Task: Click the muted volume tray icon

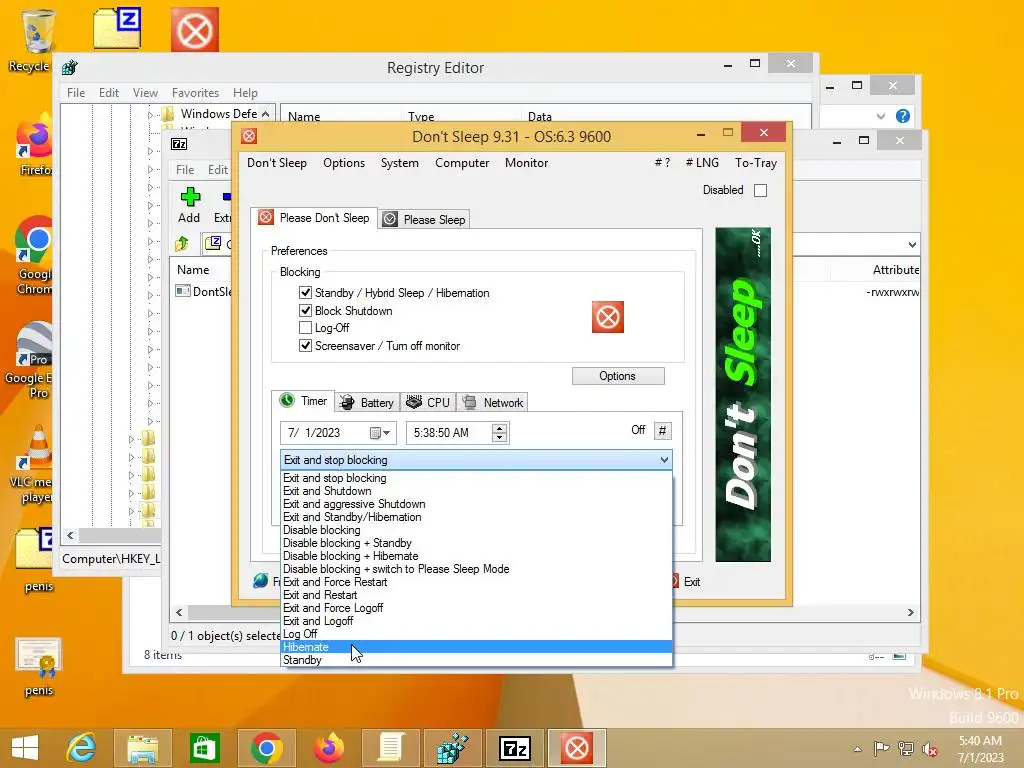Action: [x=930, y=749]
